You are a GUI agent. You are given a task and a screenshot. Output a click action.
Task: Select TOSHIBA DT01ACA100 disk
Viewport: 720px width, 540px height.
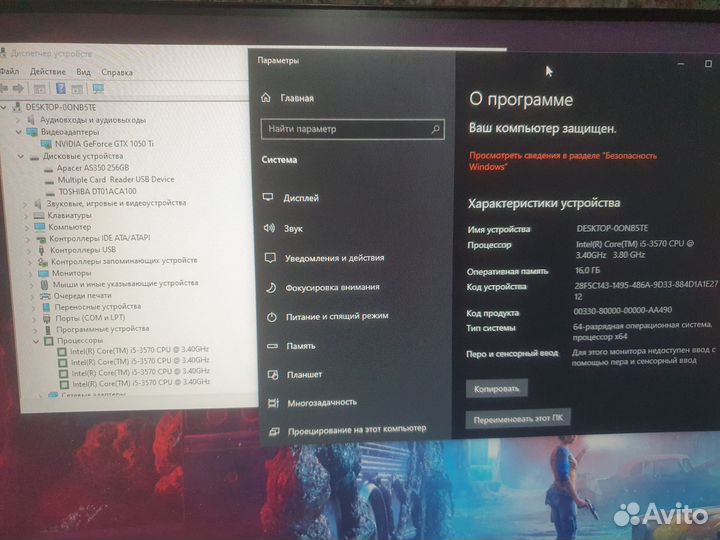[97, 191]
